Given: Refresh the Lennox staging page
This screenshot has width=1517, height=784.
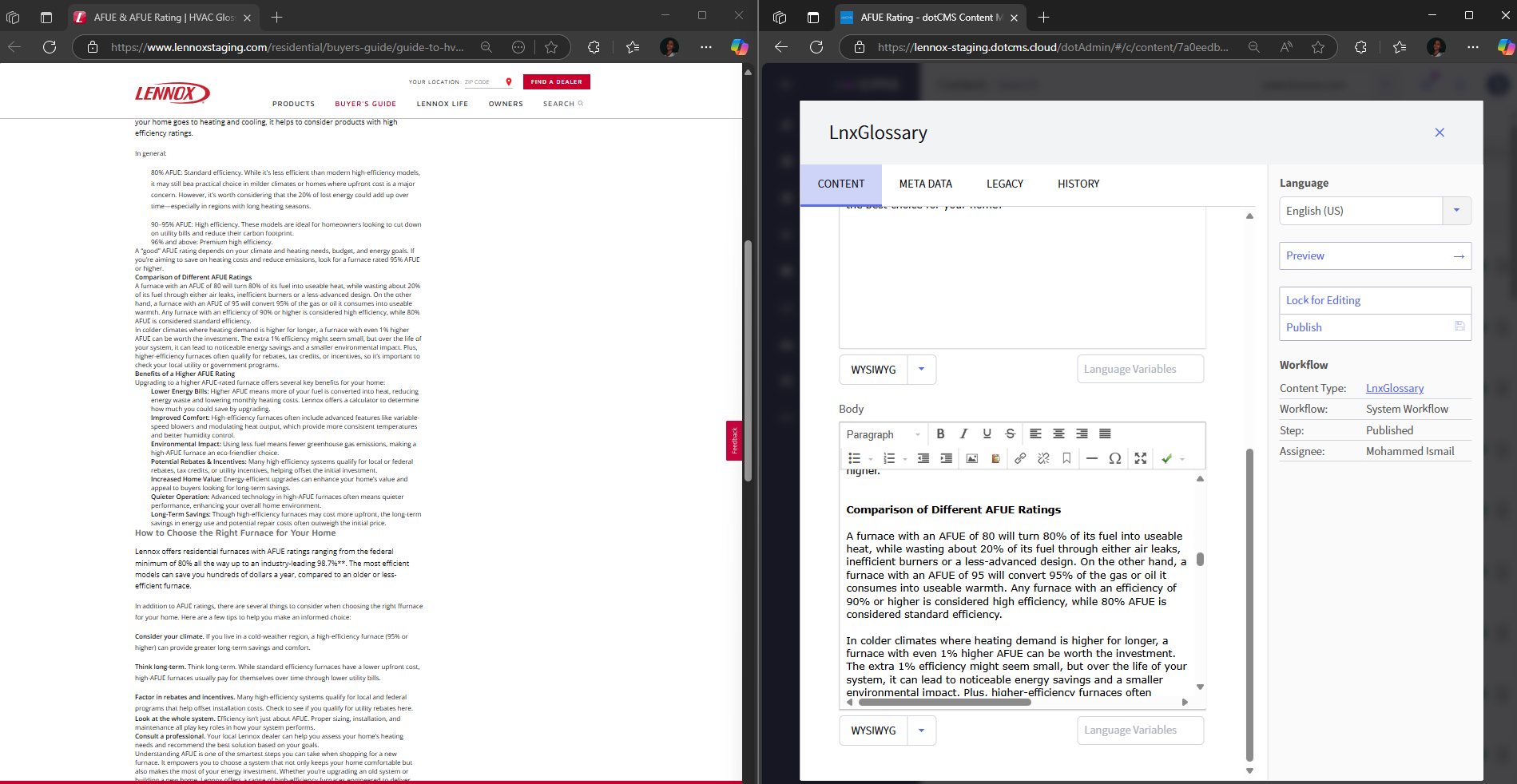Looking at the screenshot, I should point(50,47).
